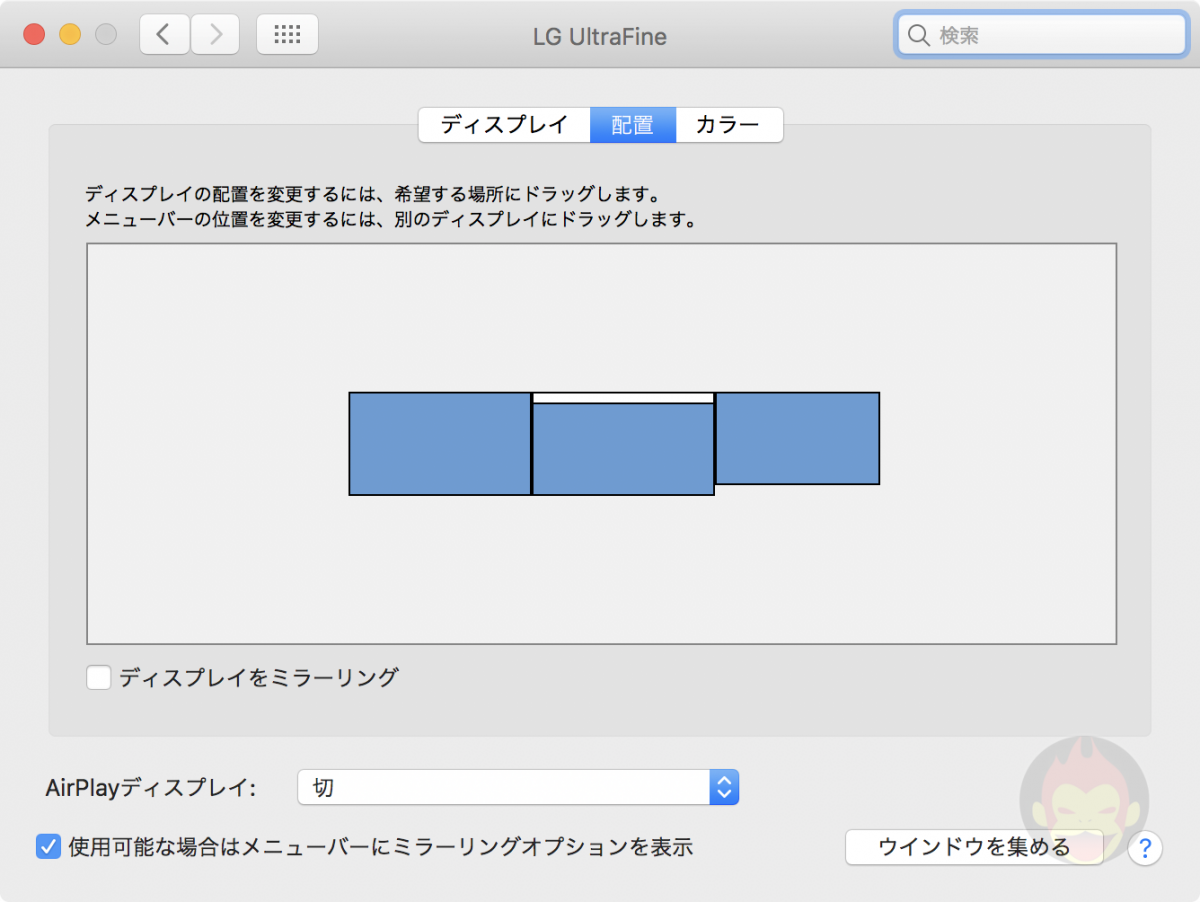The width and height of the screenshot is (1200, 902).
Task: Select the left display rectangle
Action: (x=439, y=444)
